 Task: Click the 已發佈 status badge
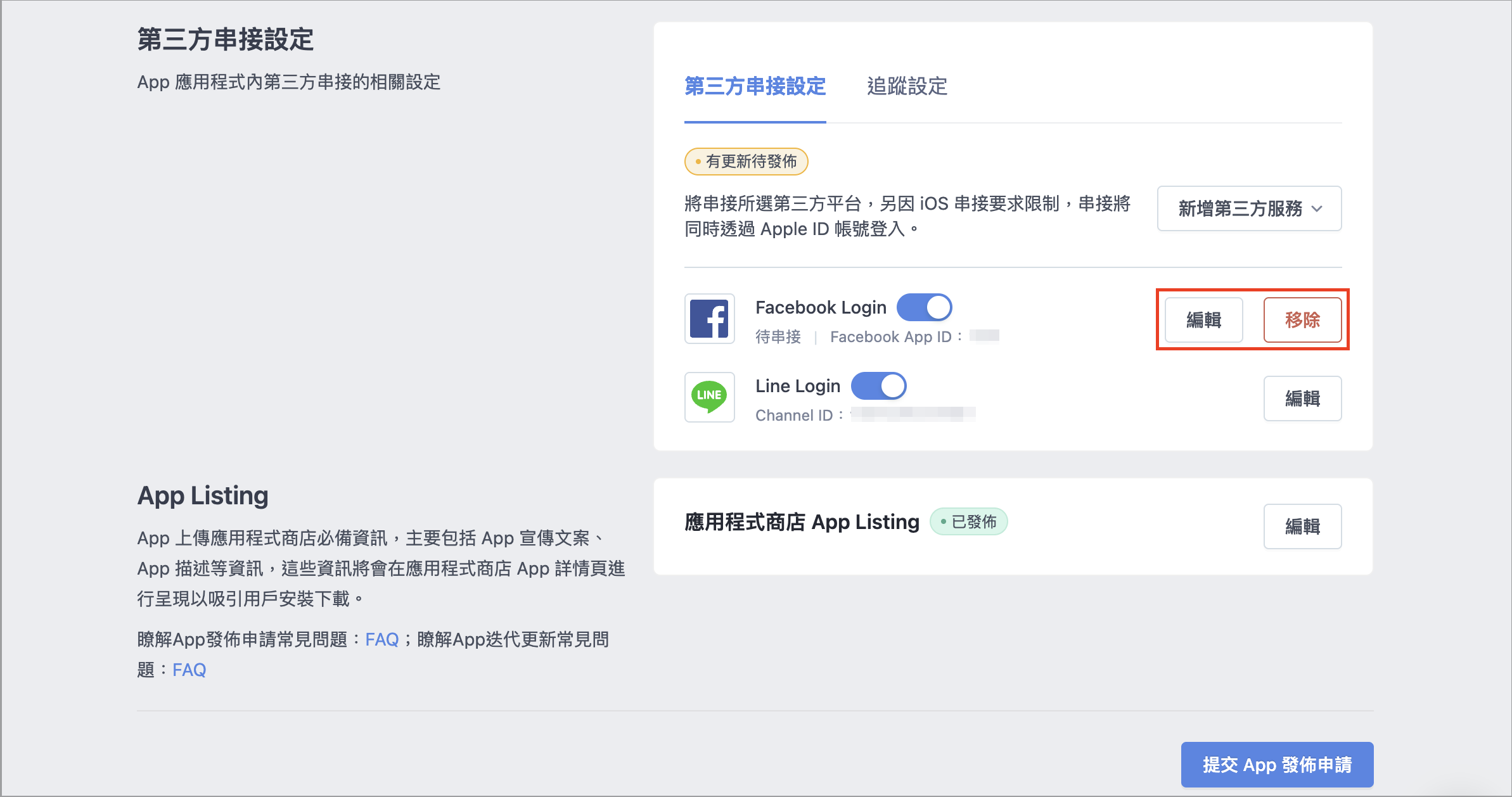pyautogui.click(x=968, y=521)
